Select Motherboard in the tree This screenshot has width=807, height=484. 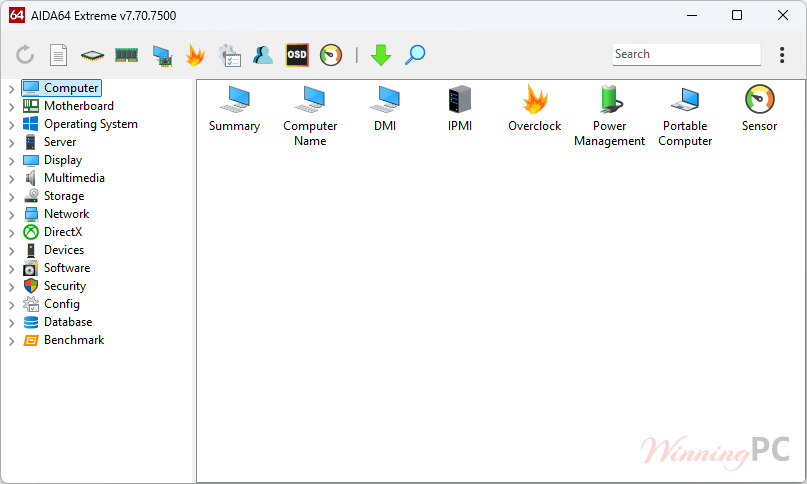click(x=68, y=106)
